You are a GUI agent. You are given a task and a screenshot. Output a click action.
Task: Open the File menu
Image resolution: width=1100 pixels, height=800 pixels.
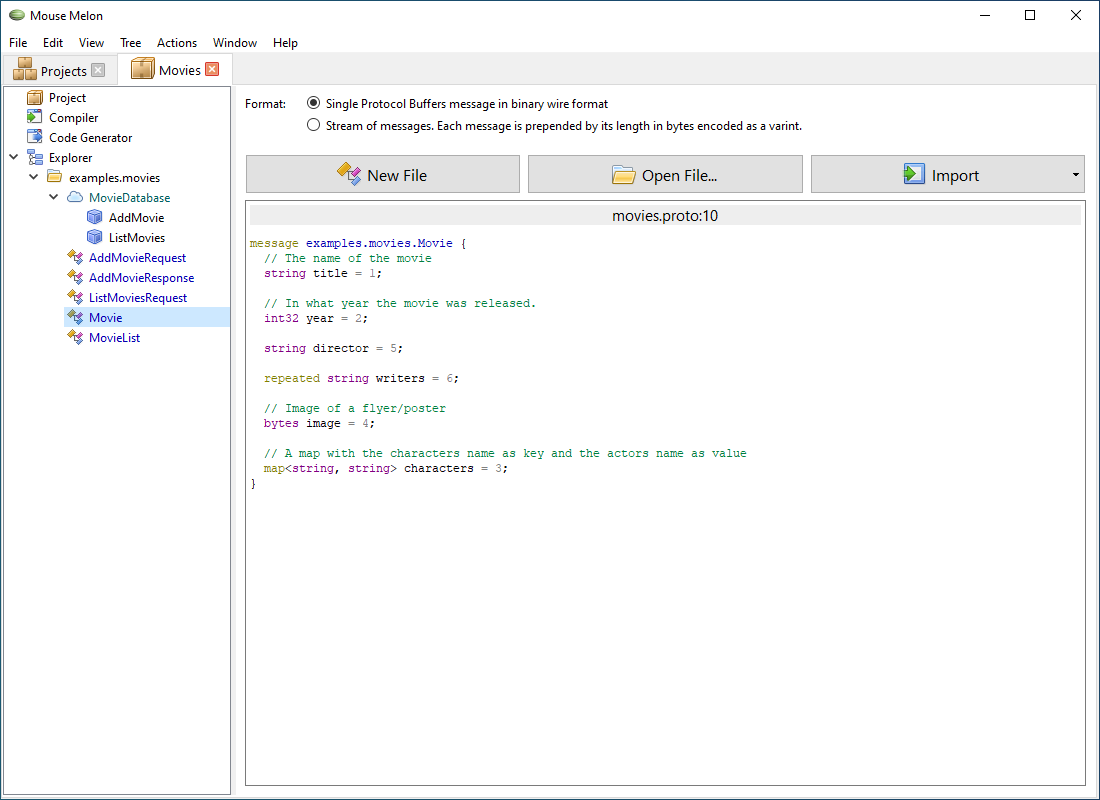pyautogui.click(x=18, y=43)
